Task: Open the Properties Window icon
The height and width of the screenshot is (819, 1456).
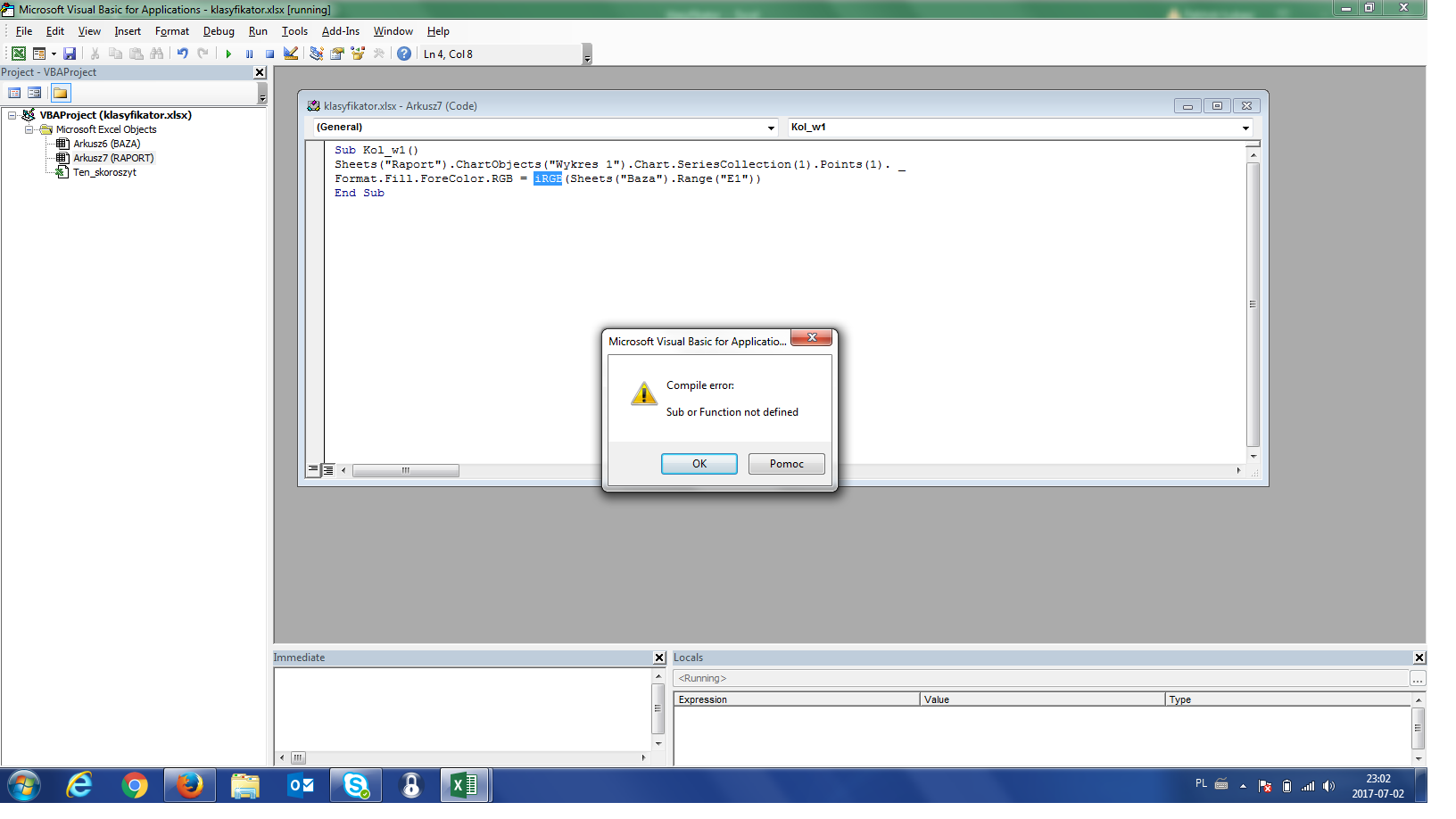Action: click(x=337, y=54)
